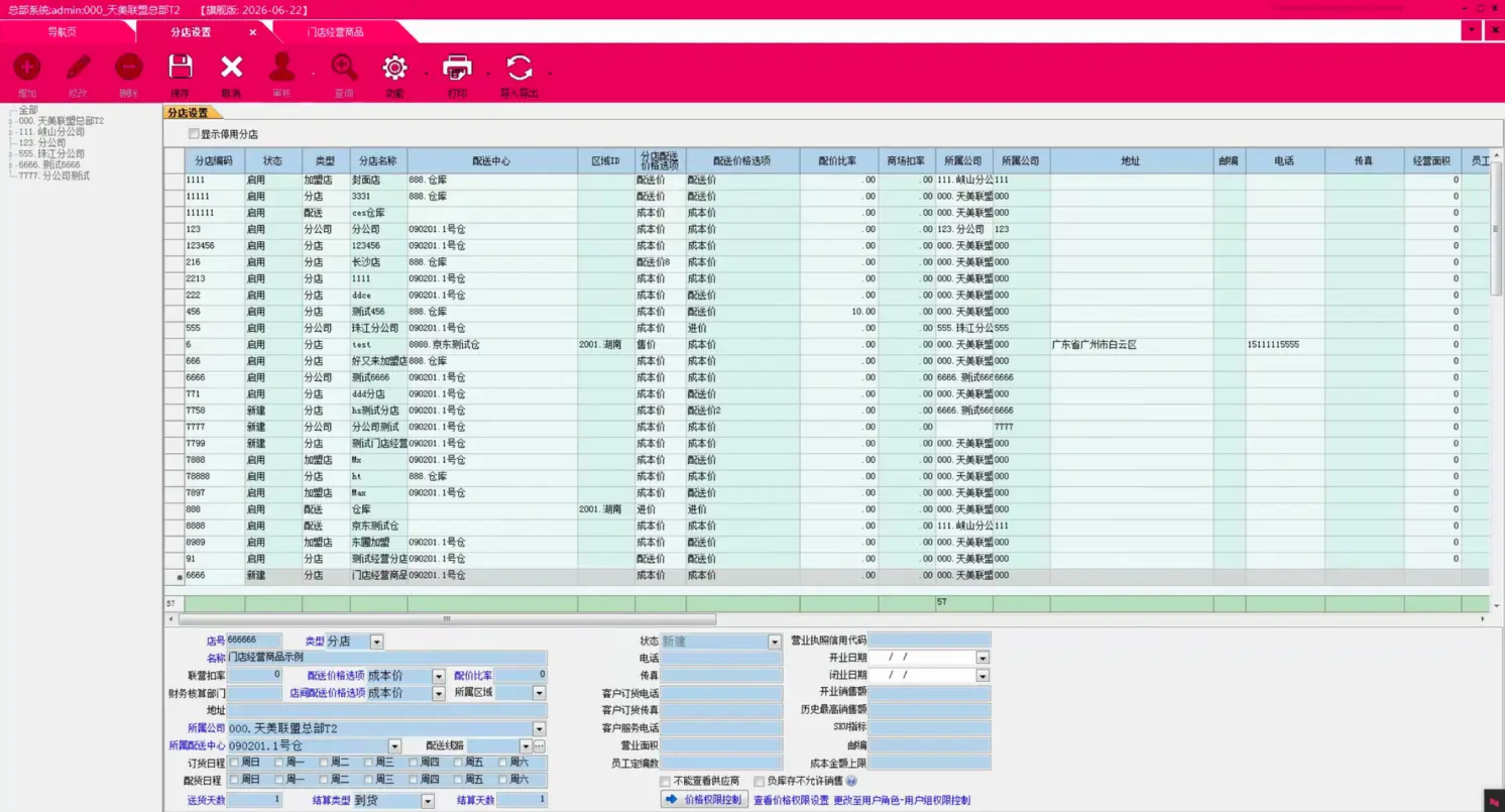Click address cell 广东省广州市白云区
Screen dimensions: 1505x812
pyautogui.click(x=1131, y=344)
